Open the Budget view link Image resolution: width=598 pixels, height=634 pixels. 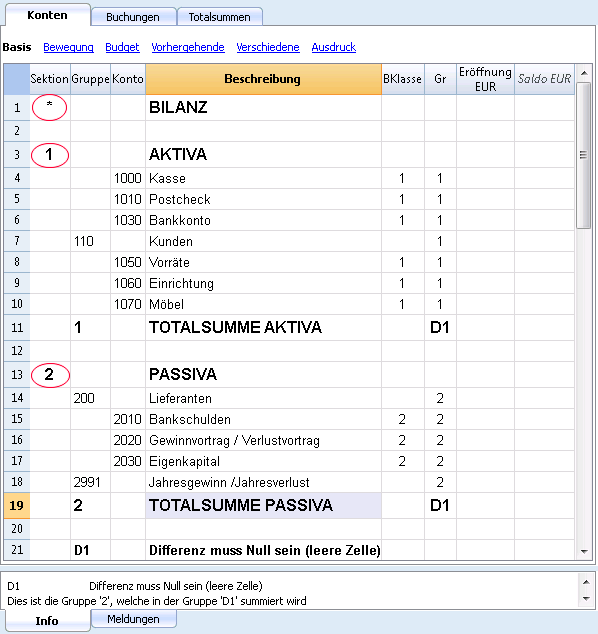click(122, 47)
